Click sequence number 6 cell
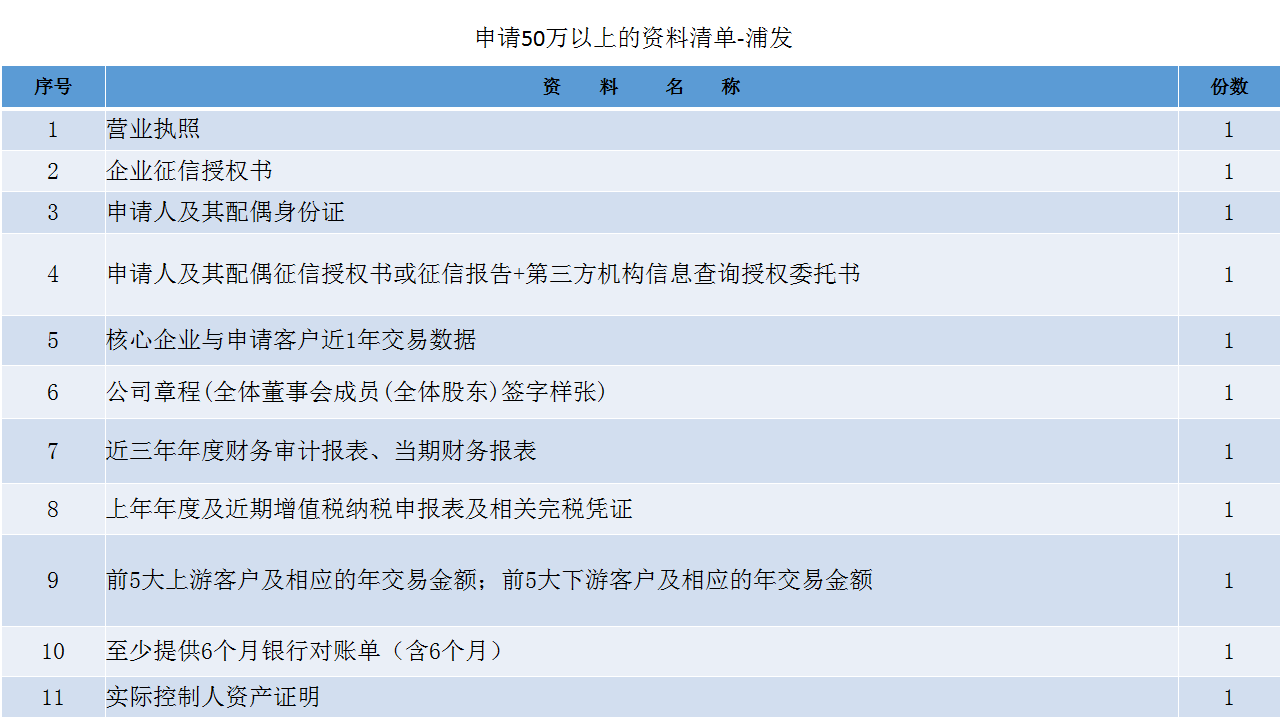The height and width of the screenshot is (720, 1280). [53, 392]
